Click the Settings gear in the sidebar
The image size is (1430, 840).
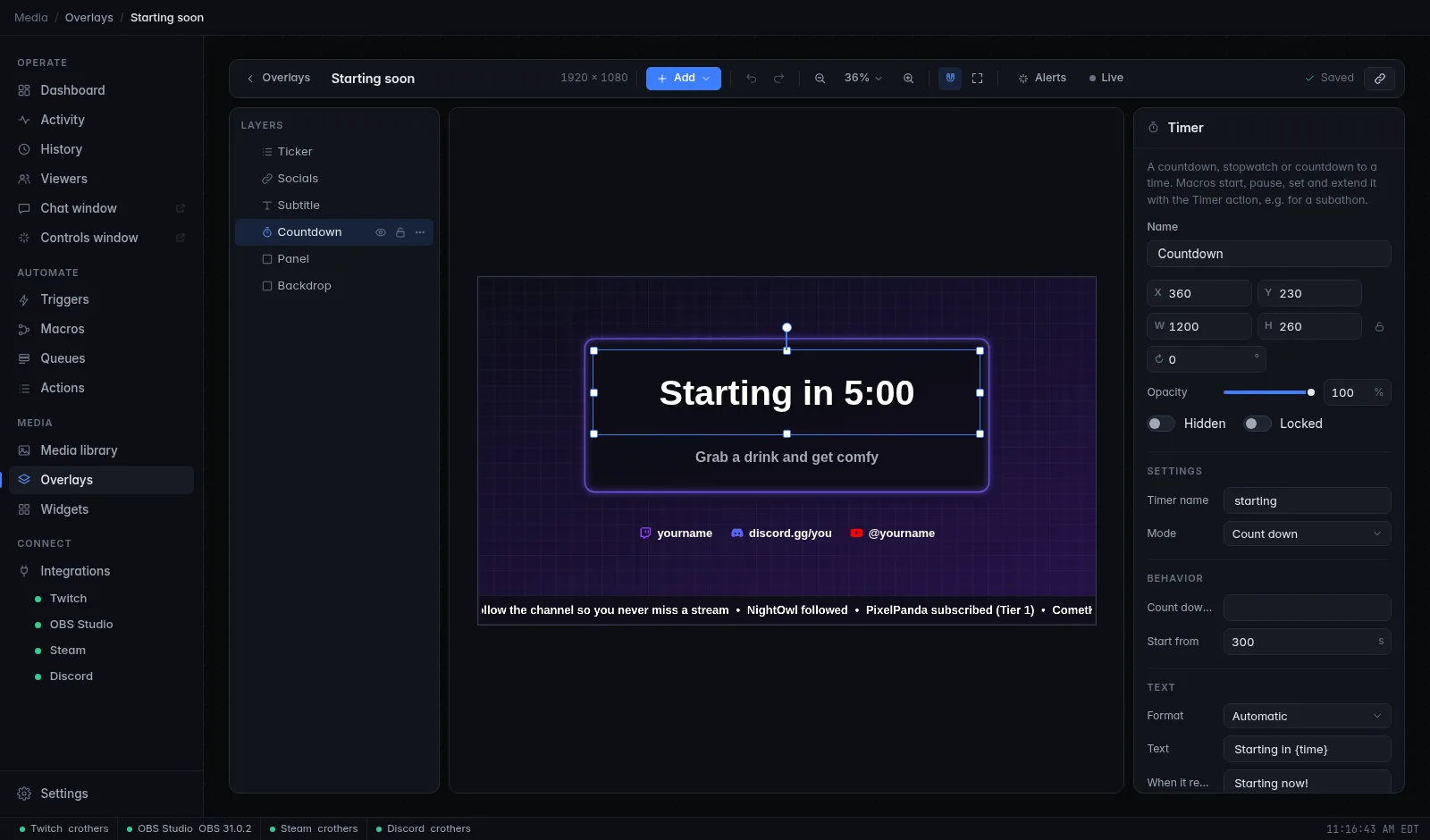(x=24, y=794)
